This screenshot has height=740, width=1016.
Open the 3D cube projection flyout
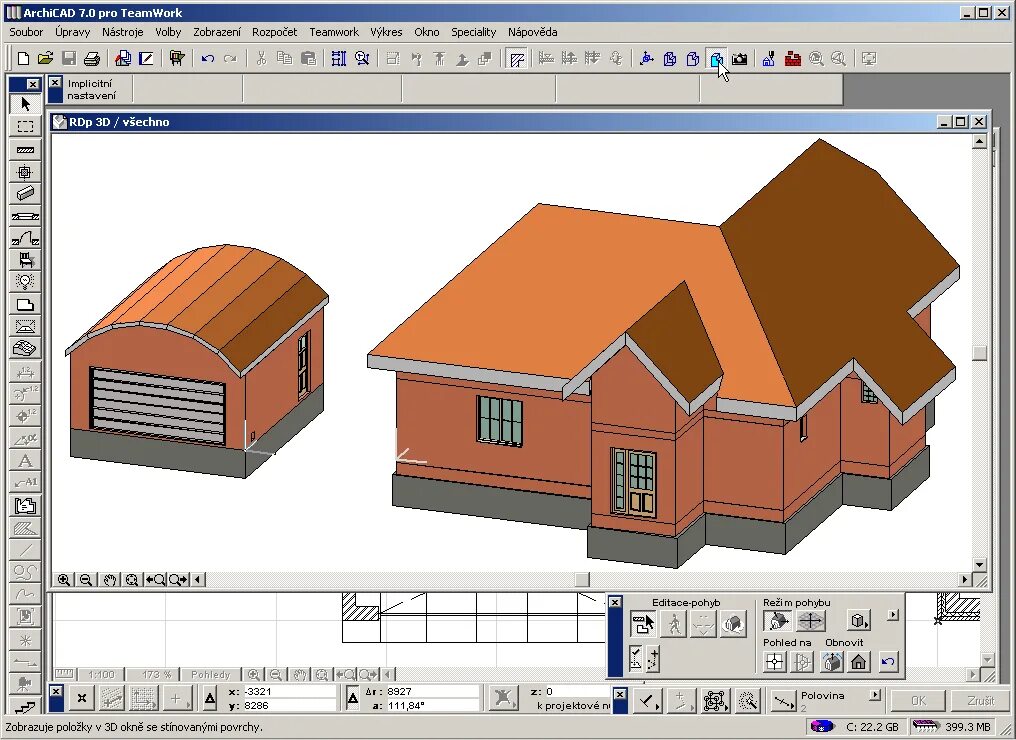point(859,621)
